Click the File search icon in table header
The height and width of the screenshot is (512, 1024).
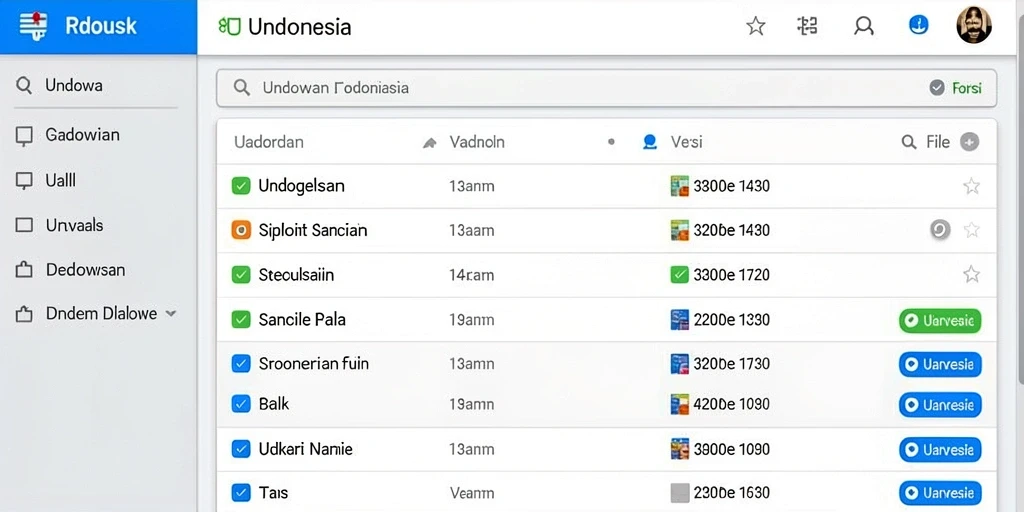click(908, 142)
